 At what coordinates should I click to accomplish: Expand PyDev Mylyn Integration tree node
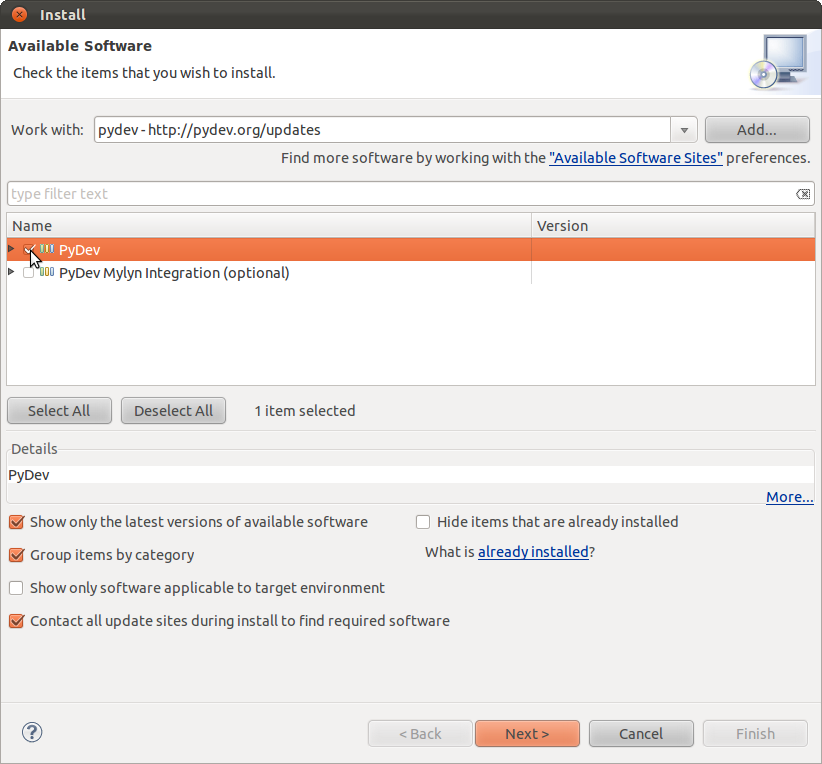tap(11, 272)
